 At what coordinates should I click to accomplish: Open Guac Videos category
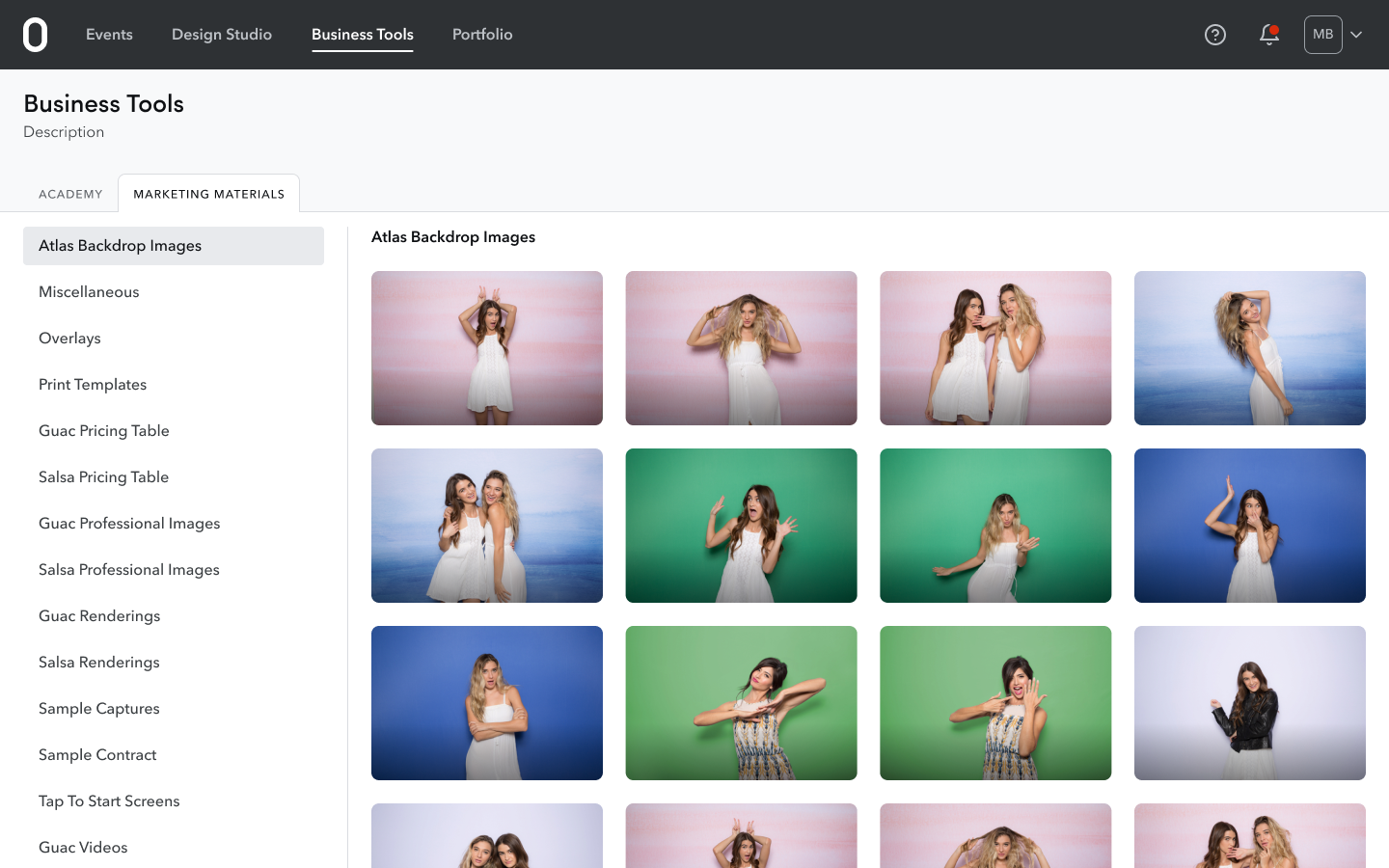pyautogui.click(x=174, y=848)
